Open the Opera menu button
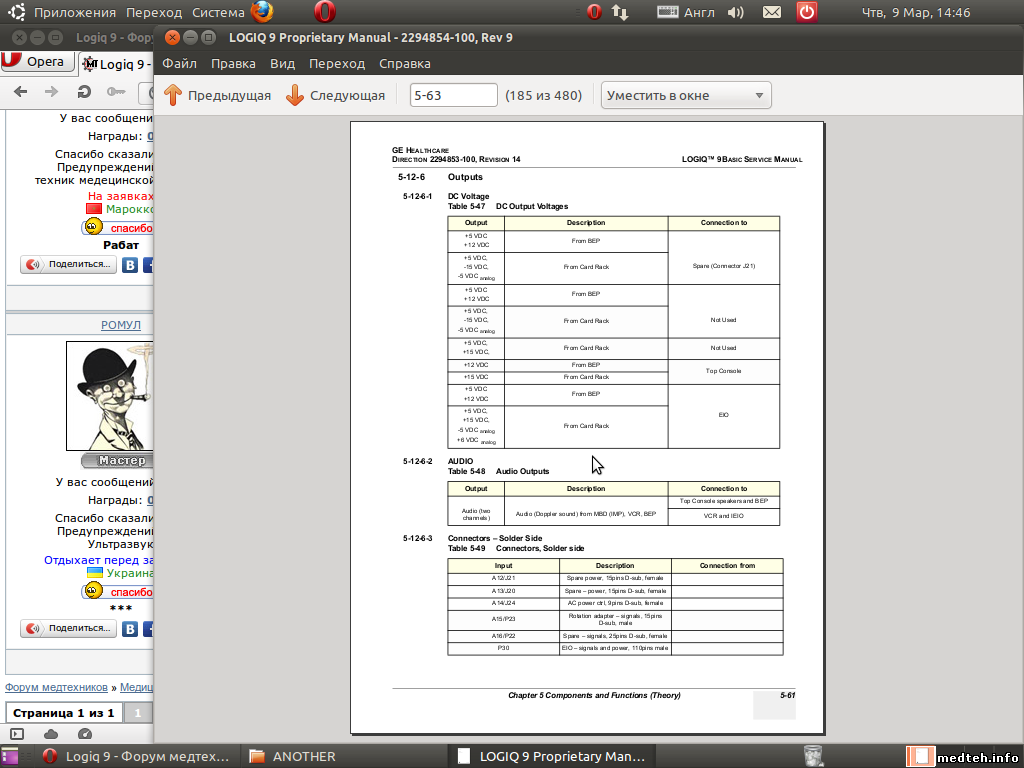This screenshot has width=1024, height=768. 36,62
